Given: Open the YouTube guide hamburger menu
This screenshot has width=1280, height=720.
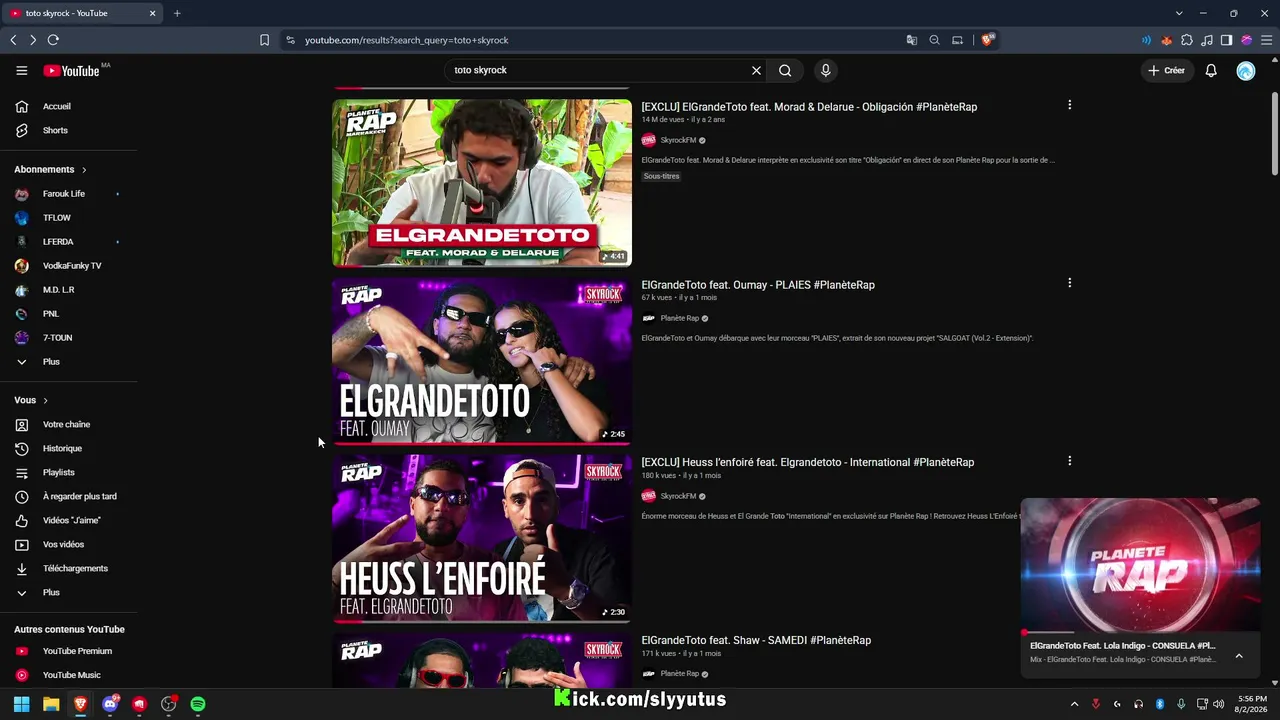Looking at the screenshot, I should 22,70.
